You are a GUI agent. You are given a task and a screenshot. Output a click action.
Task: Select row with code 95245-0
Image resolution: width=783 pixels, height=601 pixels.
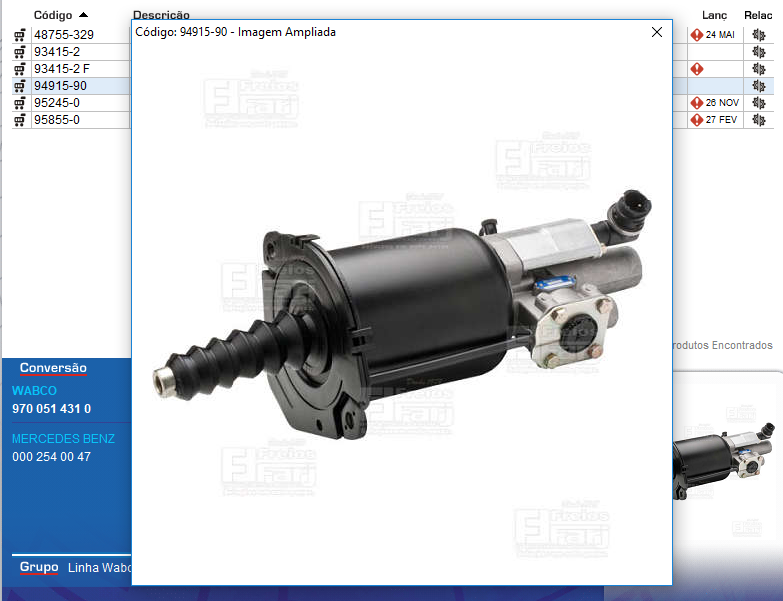pyautogui.click(x=57, y=103)
